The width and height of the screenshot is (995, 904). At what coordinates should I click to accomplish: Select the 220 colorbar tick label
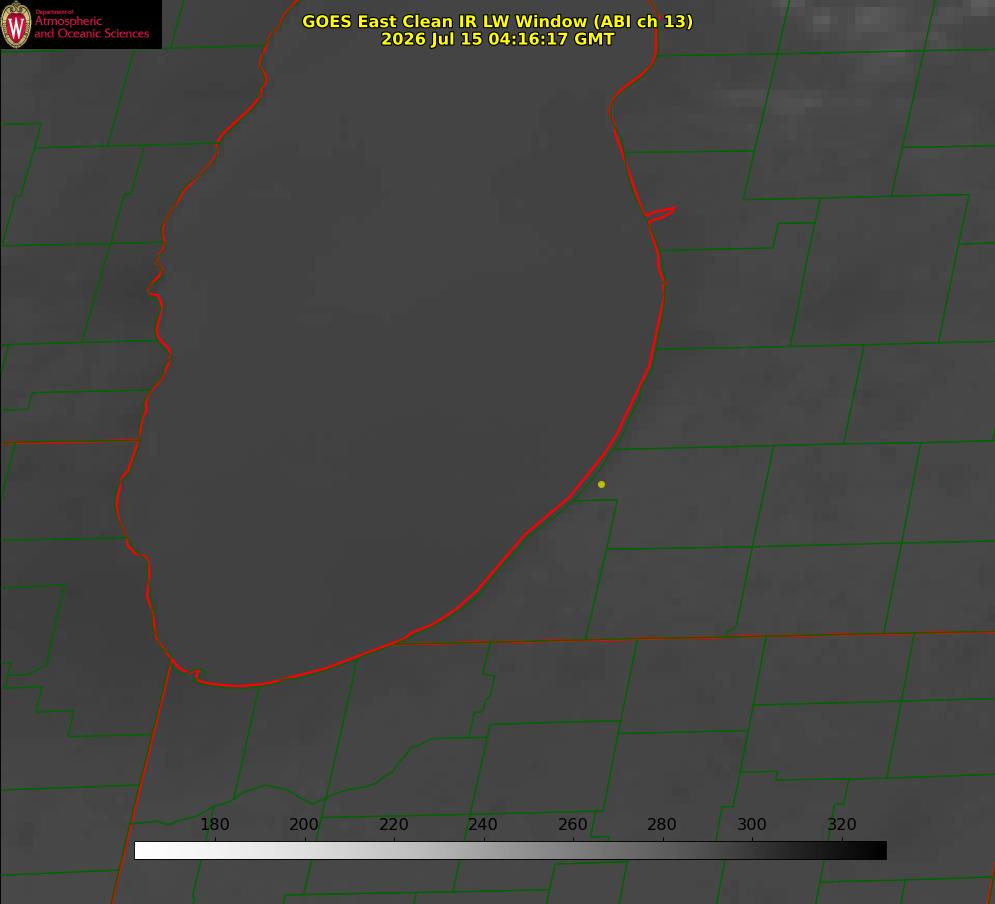tap(393, 824)
